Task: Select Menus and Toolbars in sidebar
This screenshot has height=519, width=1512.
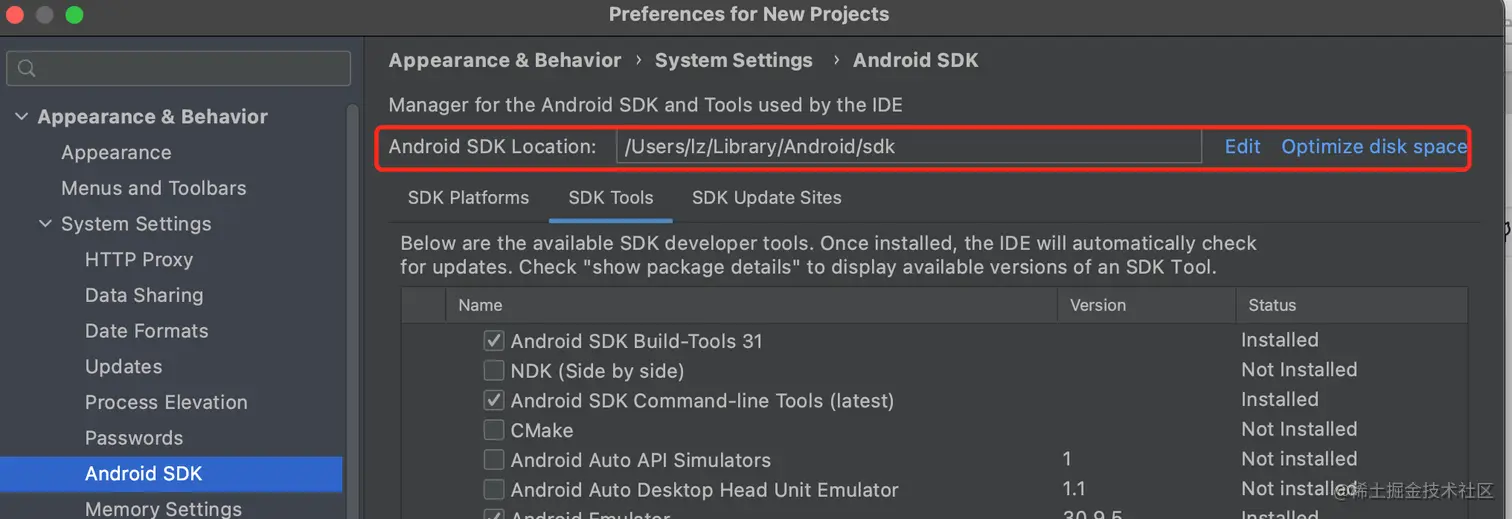Action: pyautogui.click(x=153, y=188)
